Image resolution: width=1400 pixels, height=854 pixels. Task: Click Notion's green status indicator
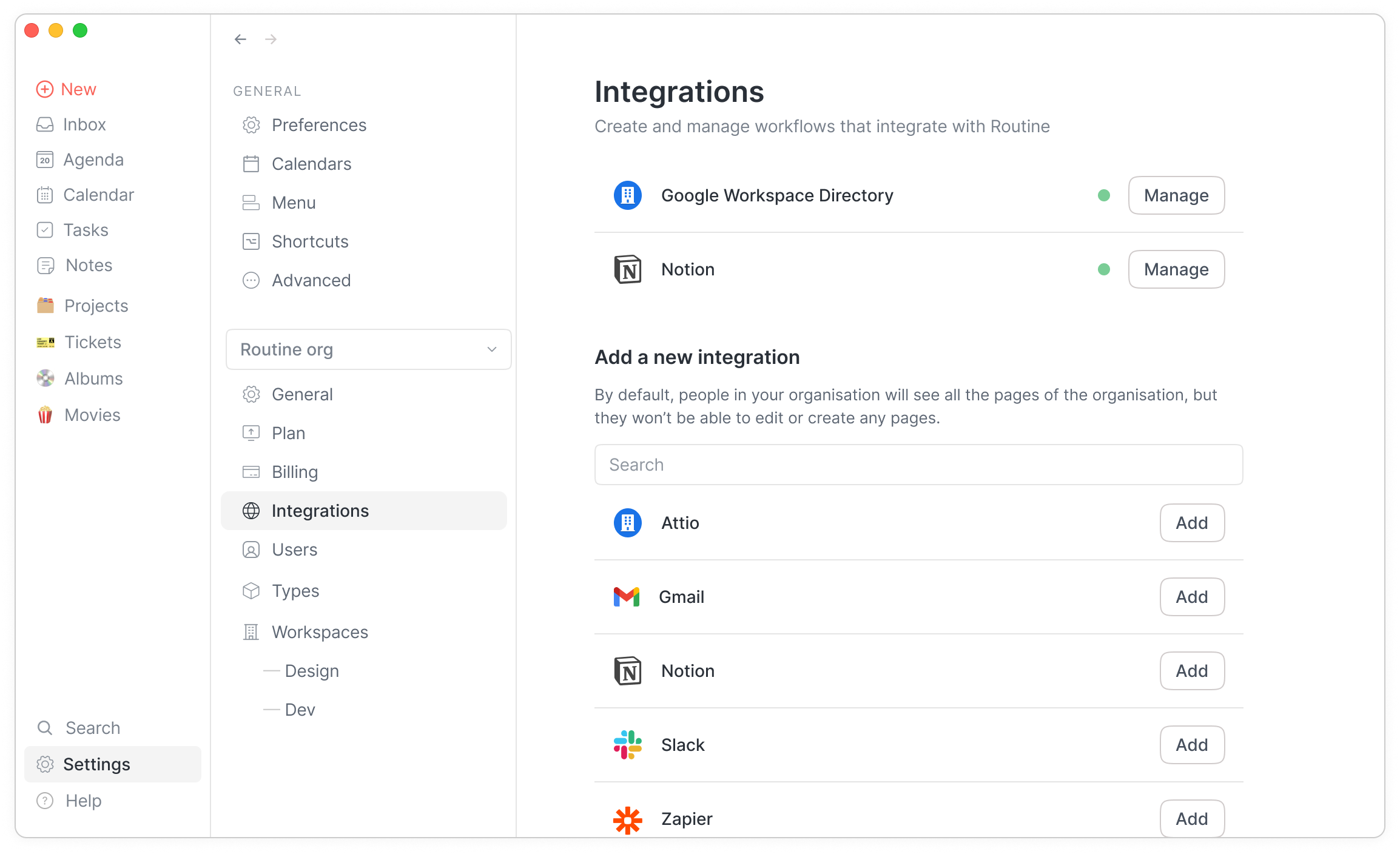click(x=1104, y=269)
